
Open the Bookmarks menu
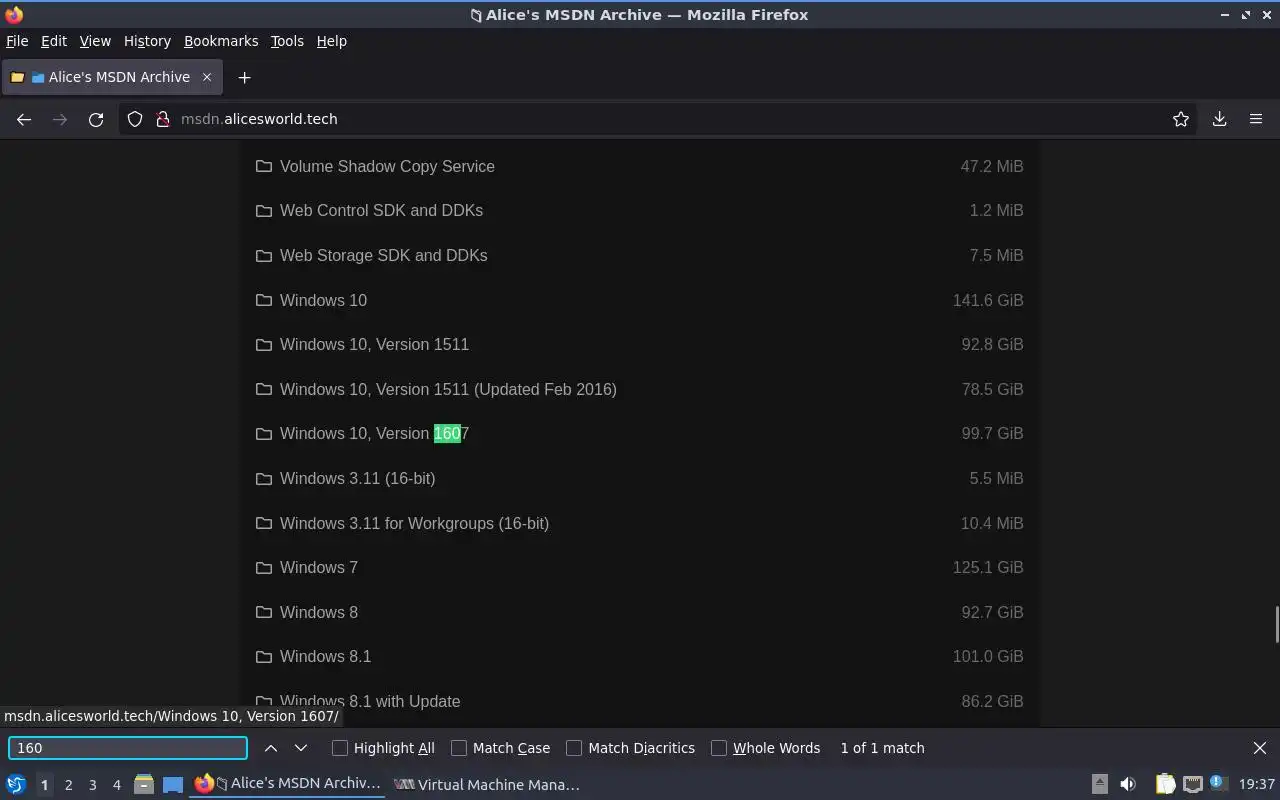click(x=221, y=41)
